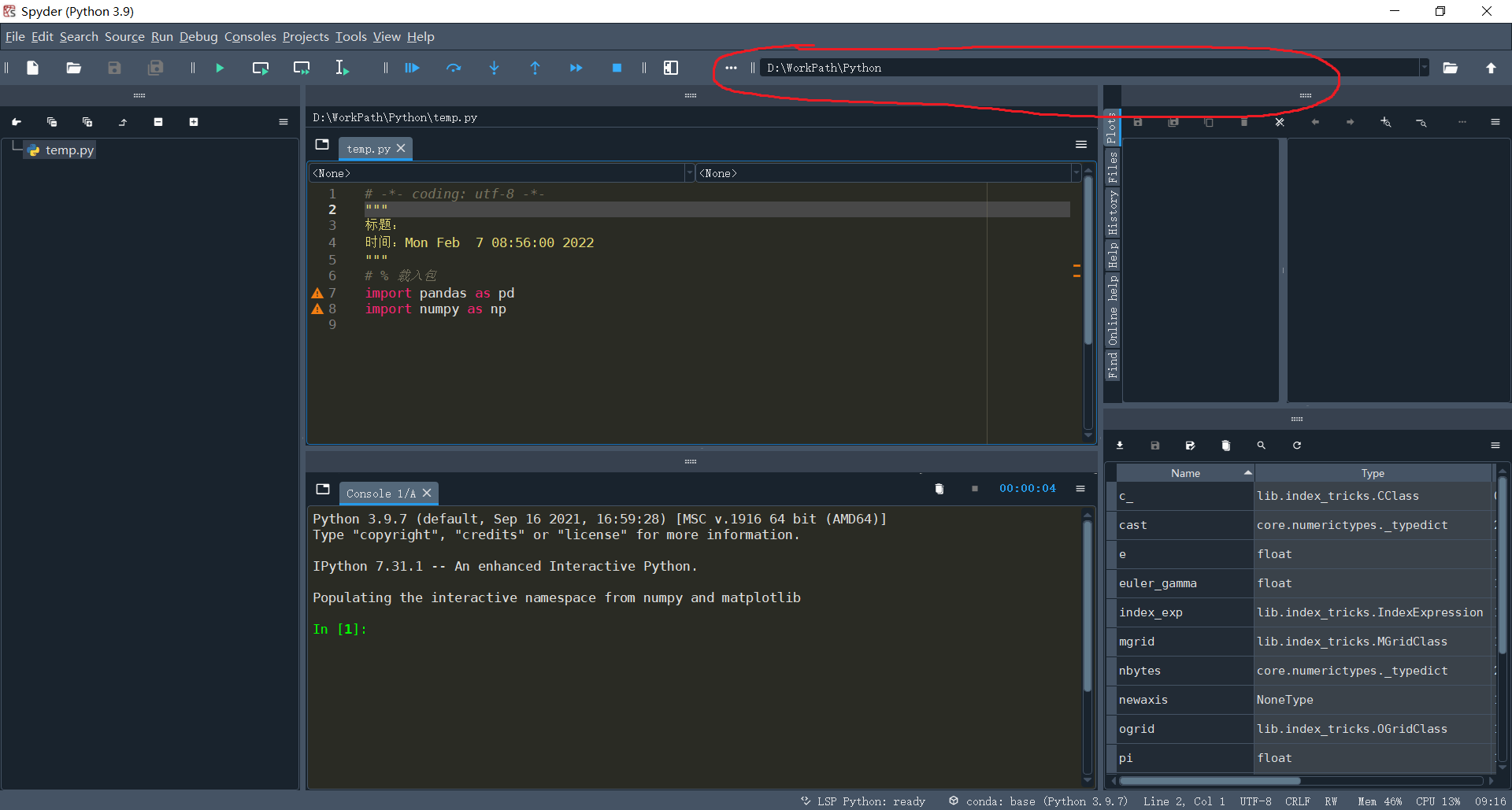Run current cell and advance
The width and height of the screenshot is (1512, 810).
[301, 68]
